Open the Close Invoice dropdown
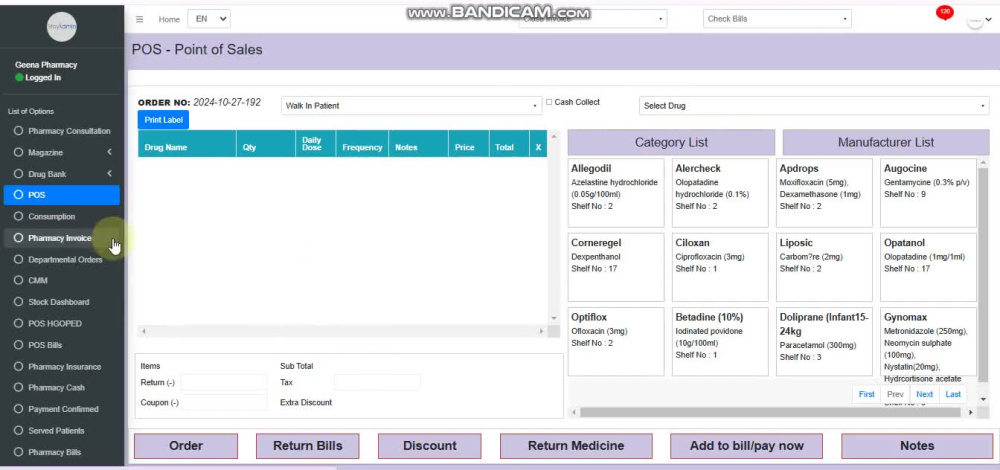This screenshot has width=1000, height=470. coord(592,18)
